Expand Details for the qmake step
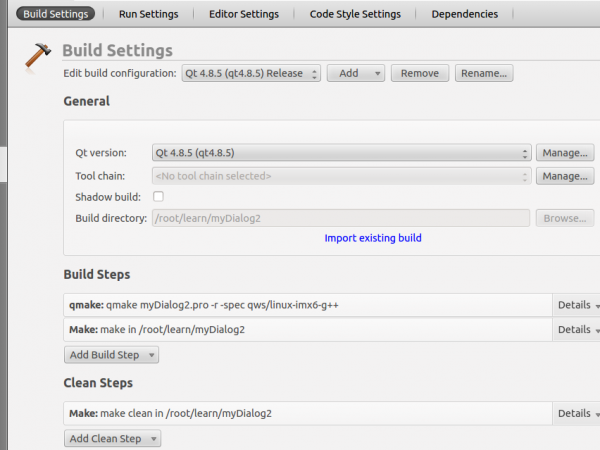Image resolution: width=600 pixels, height=450 pixels. (577, 304)
